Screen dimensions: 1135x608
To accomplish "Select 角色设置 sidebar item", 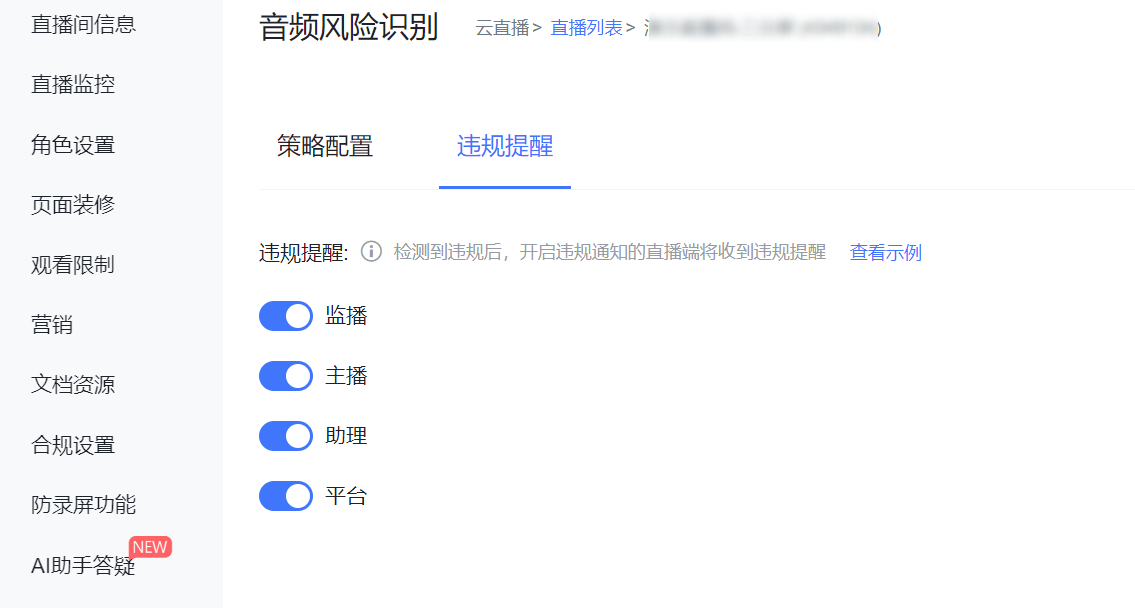I will 73,145.
